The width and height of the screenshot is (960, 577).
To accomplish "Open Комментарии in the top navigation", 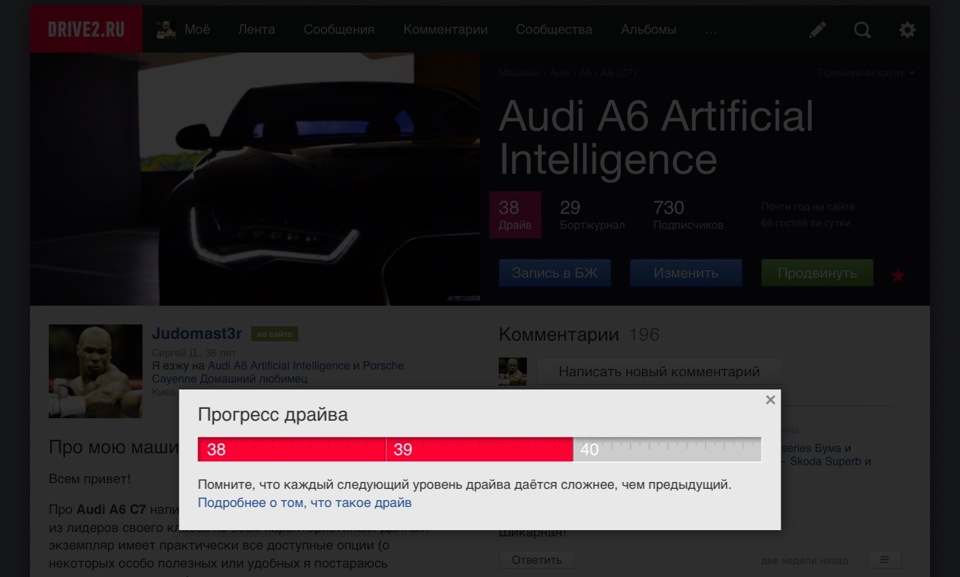I will (445, 29).
